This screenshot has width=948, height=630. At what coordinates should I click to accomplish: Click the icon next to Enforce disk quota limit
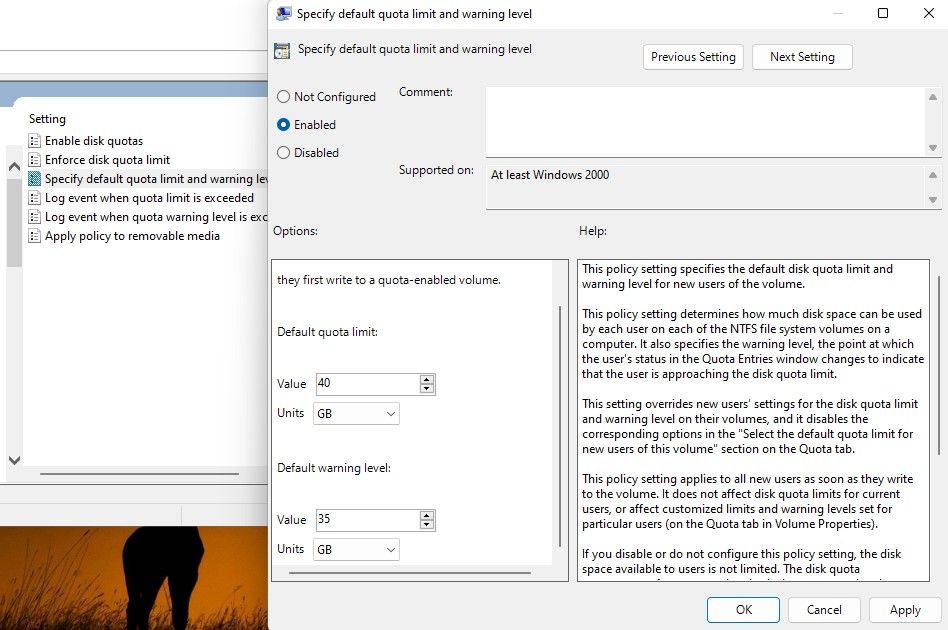tap(35, 160)
